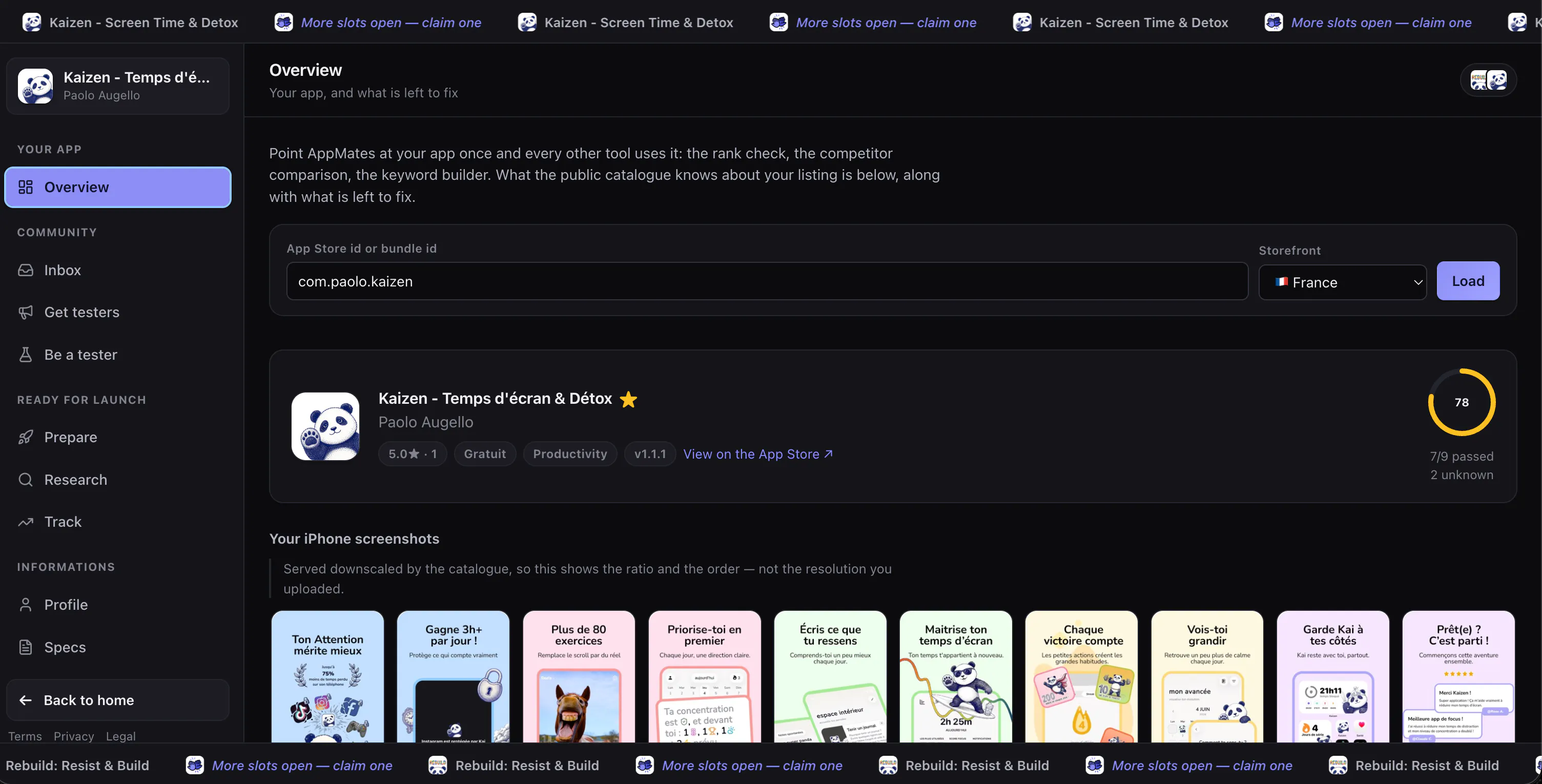
Task: Click the '5.0★ · 1' rating chip
Action: (413, 454)
